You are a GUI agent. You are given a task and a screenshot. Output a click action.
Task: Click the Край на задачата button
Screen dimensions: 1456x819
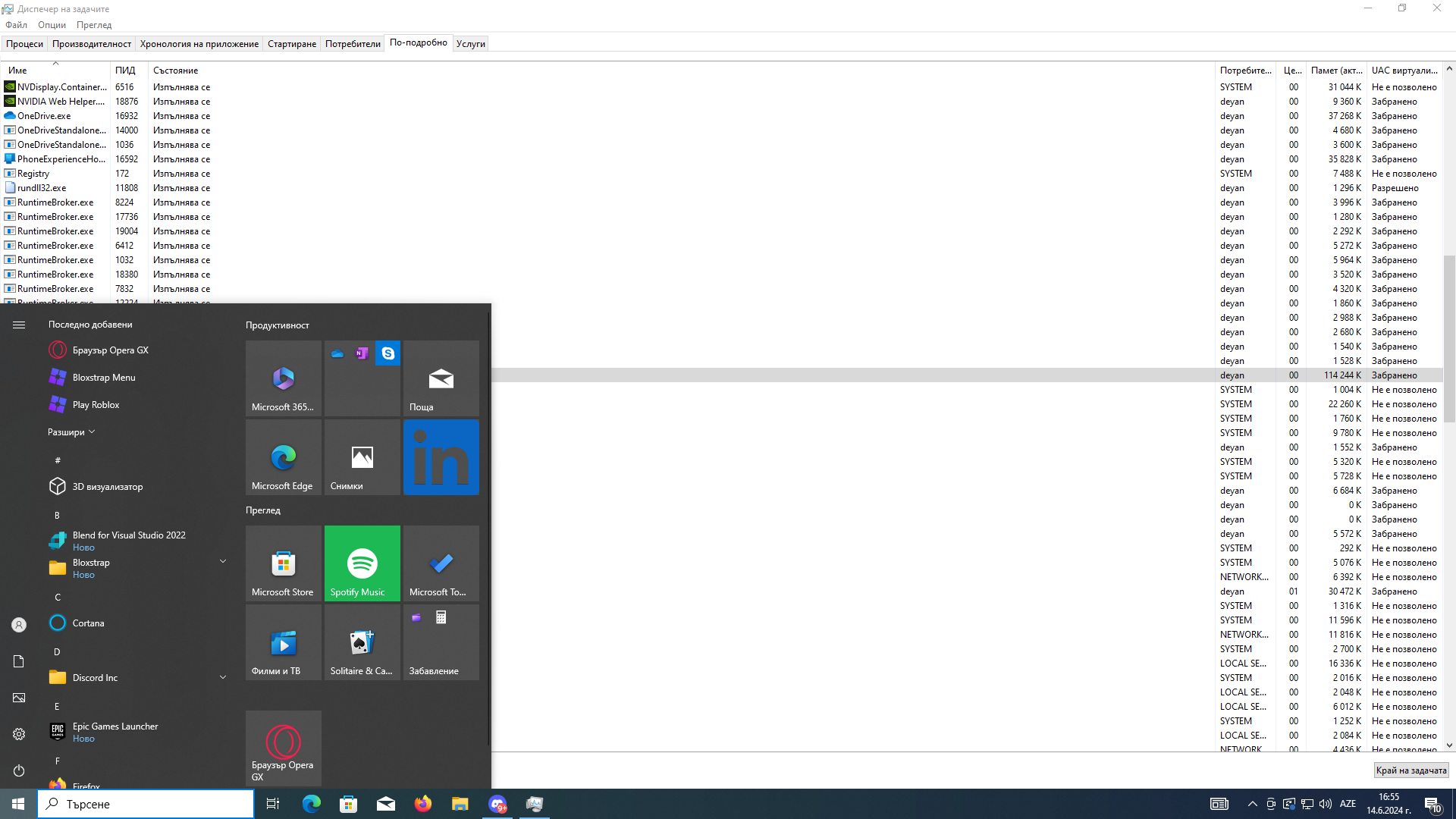coord(1410,770)
